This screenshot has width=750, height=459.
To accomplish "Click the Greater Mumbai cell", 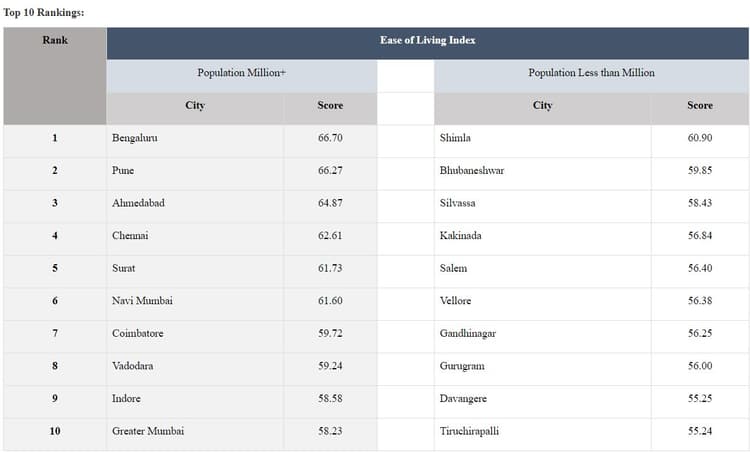I will pos(148,431).
